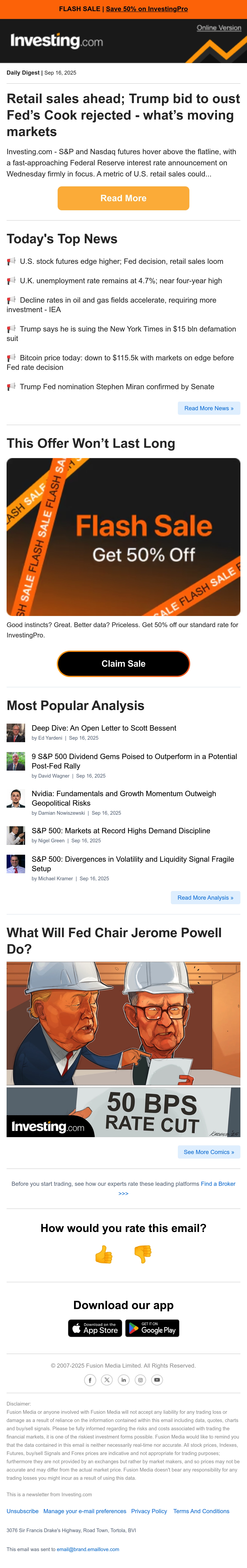Image resolution: width=247 pixels, height=1568 pixels.
Task: Open the X (Twitter) social icon
Action: (107, 1380)
